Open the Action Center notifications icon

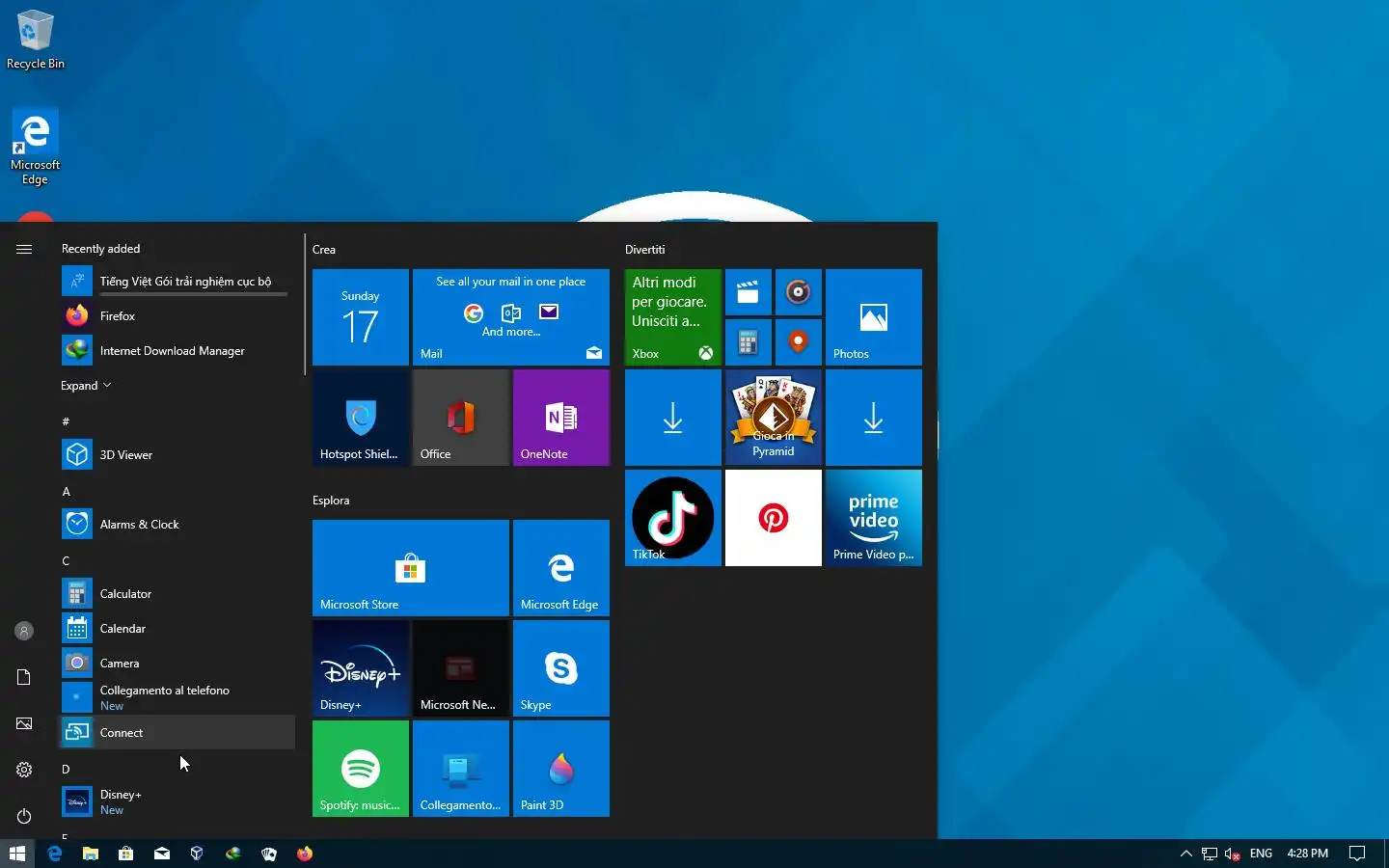1357,854
